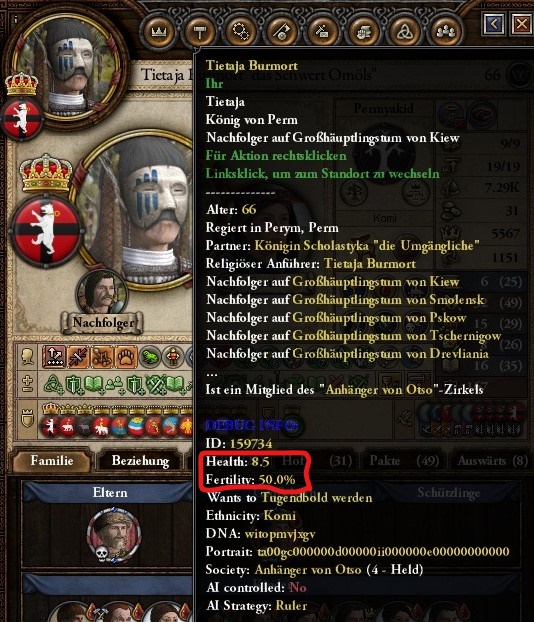Open the Intrigue dagger-and-letter icon
This screenshot has height=622, width=534.
click(323, 31)
